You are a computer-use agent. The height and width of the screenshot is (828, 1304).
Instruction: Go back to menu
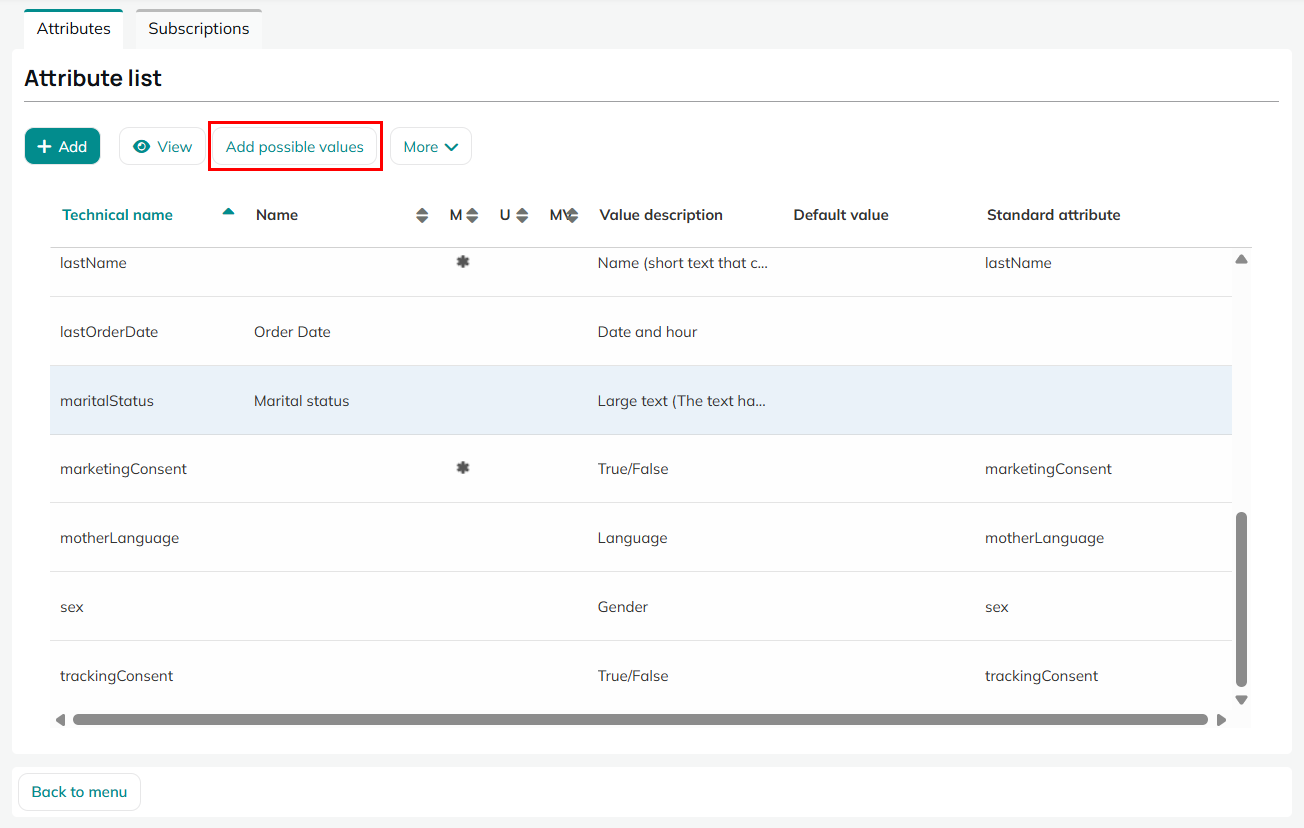[79, 792]
